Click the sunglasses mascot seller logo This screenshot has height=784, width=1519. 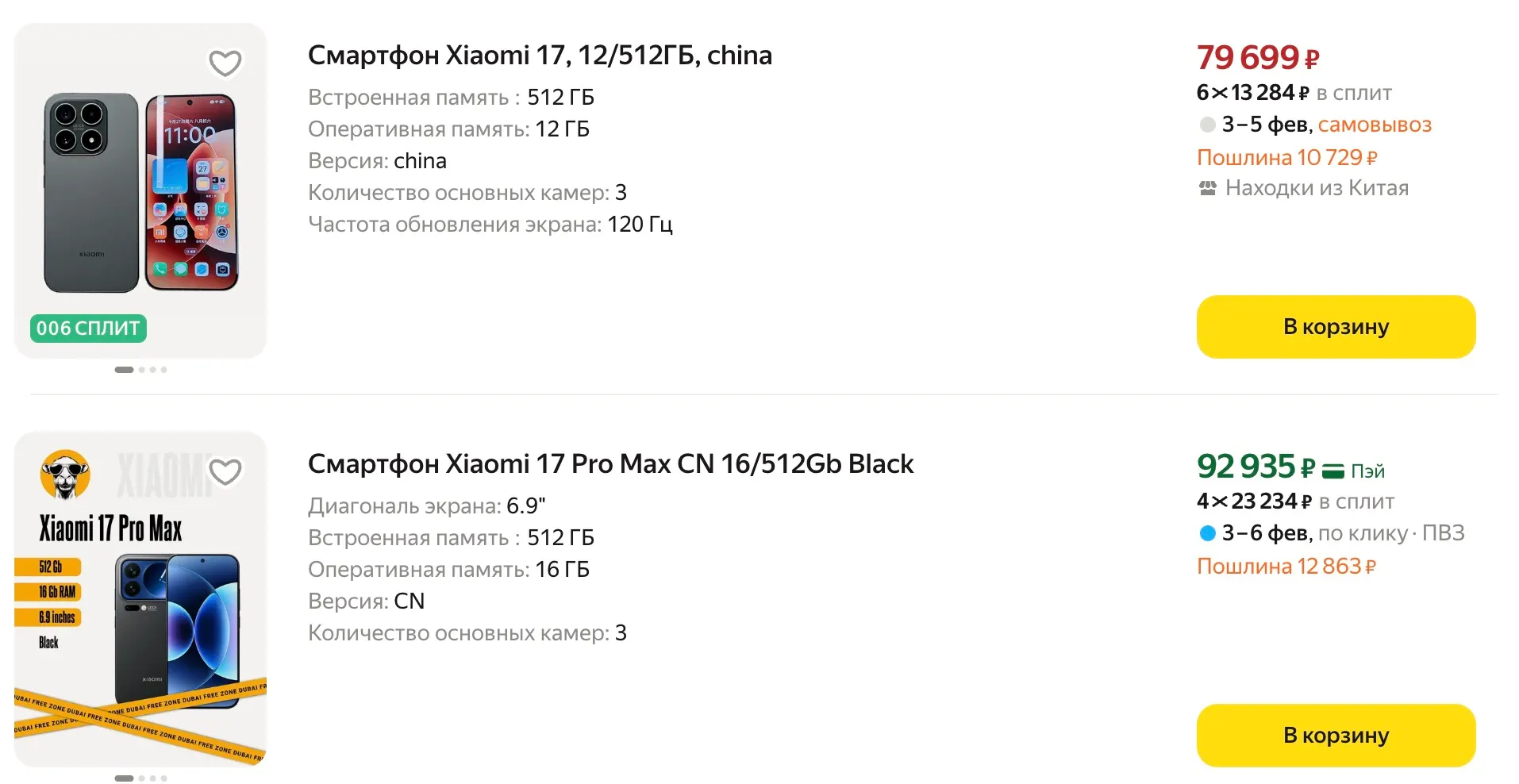pyautogui.click(x=65, y=475)
